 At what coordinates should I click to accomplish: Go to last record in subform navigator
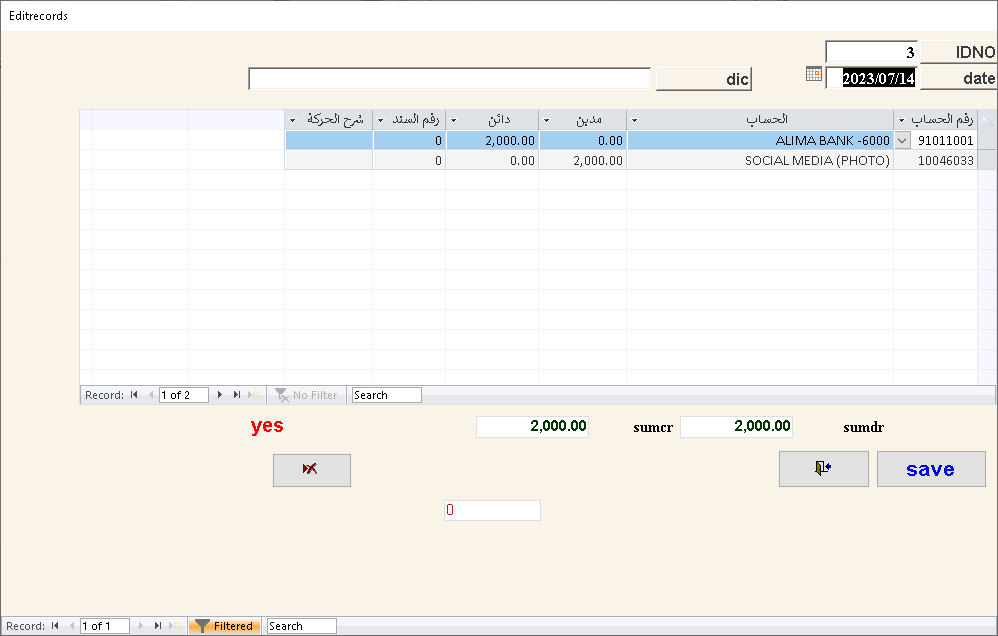237,395
